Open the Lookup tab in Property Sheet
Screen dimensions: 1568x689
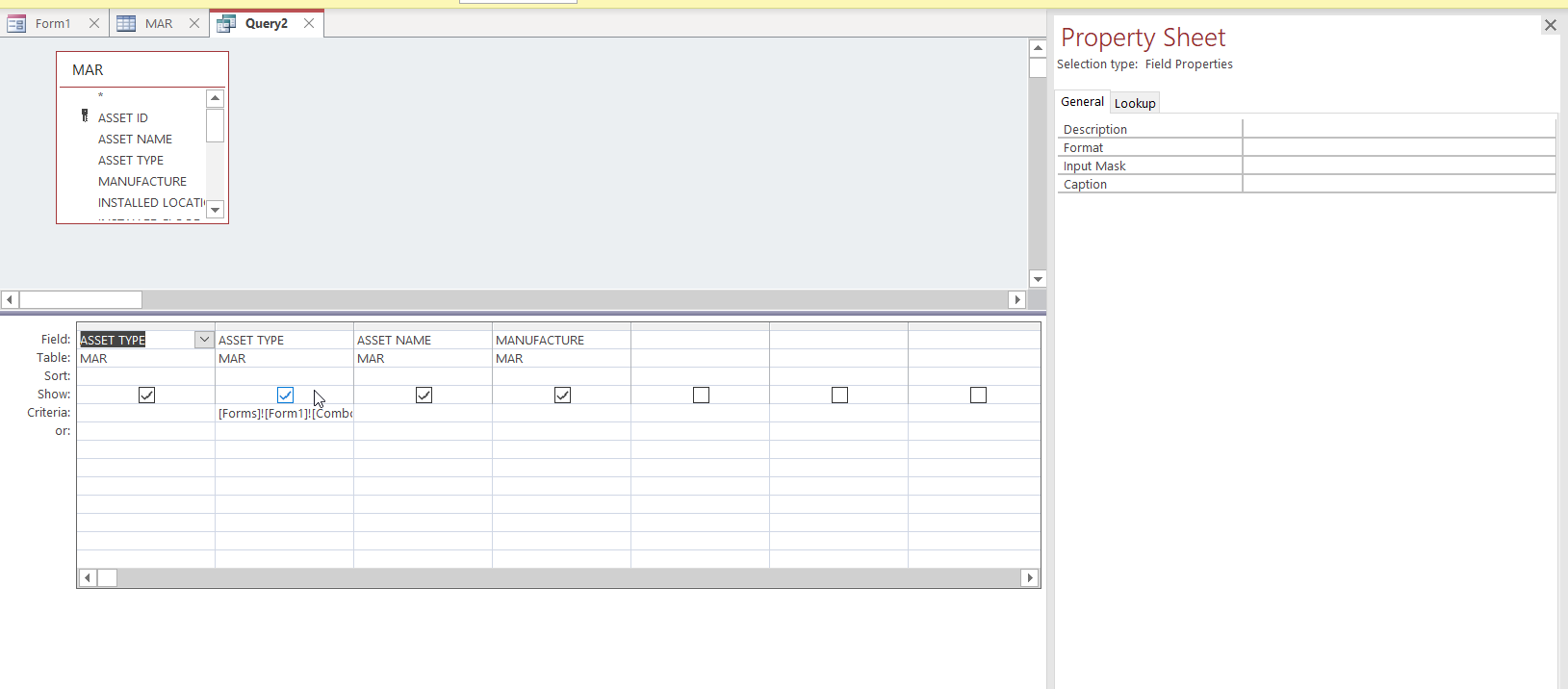1135,103
